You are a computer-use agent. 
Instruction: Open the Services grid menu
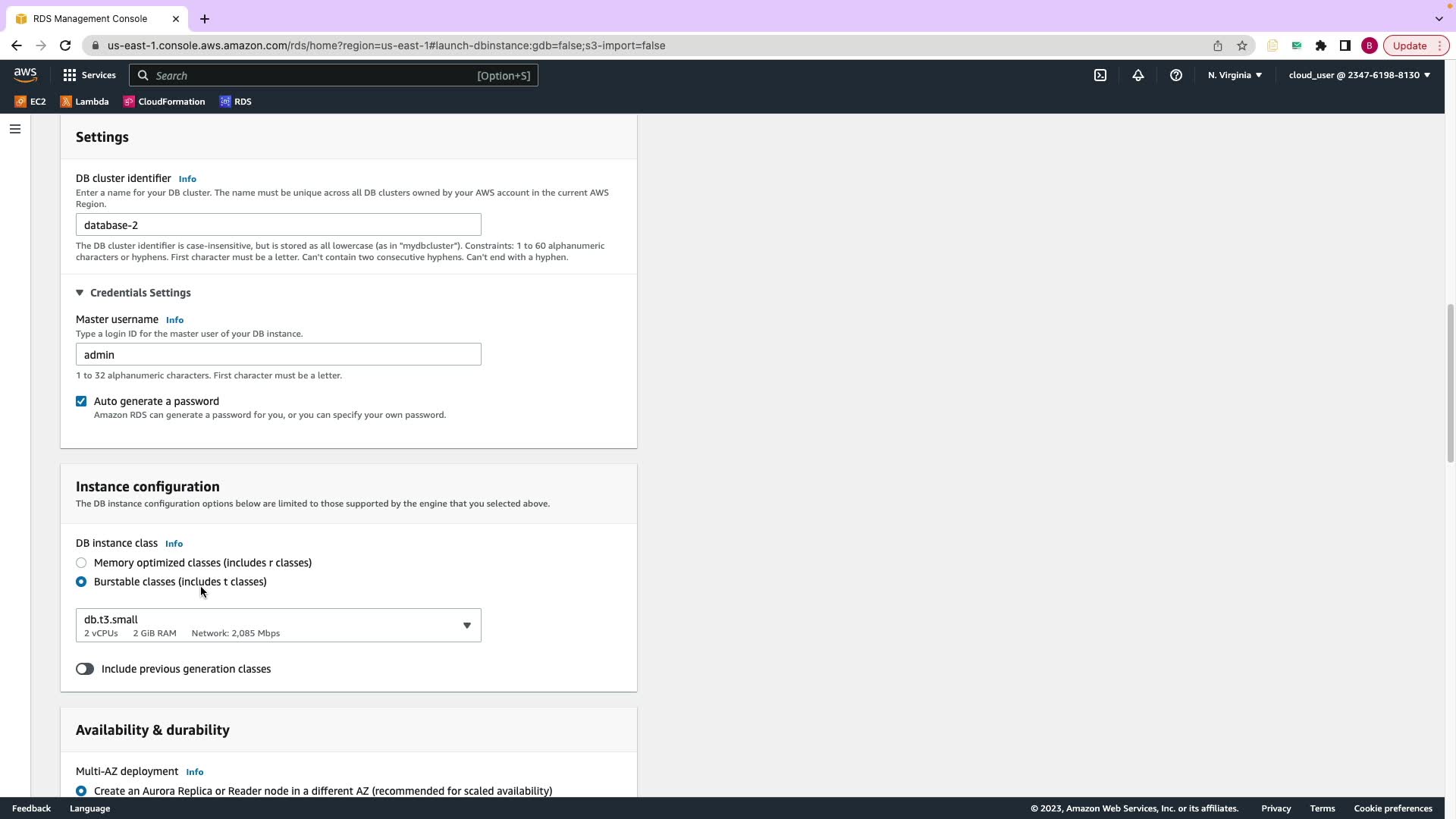click(x=89, y=75)
